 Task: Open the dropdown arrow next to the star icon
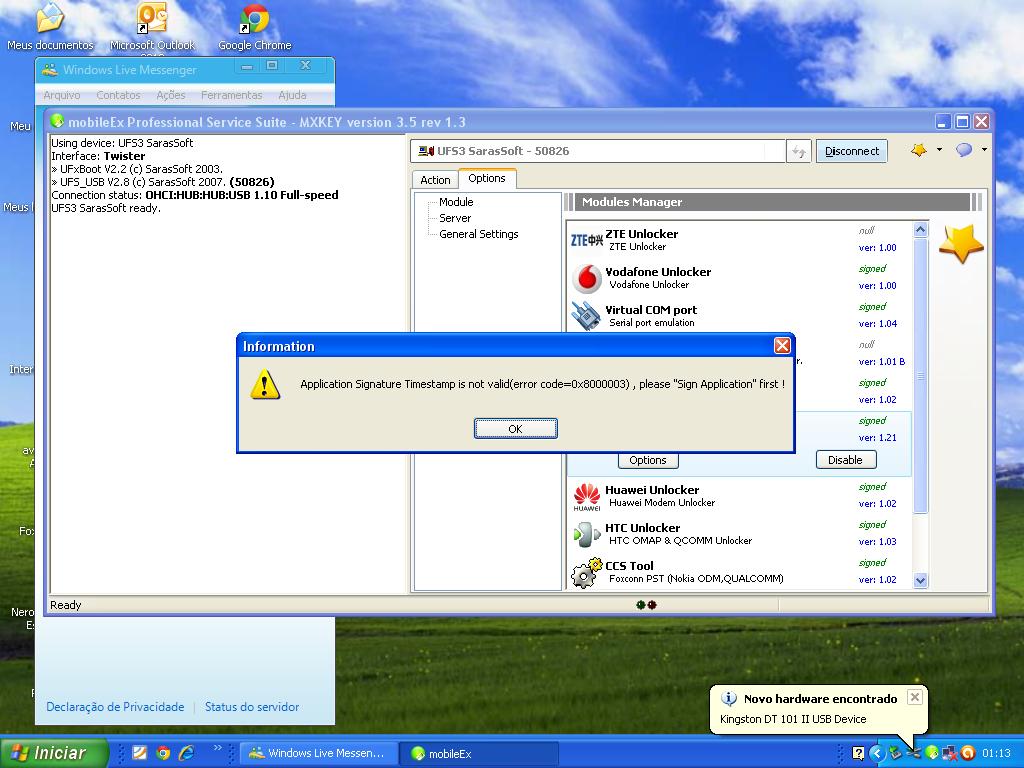(x=939, y=150)
